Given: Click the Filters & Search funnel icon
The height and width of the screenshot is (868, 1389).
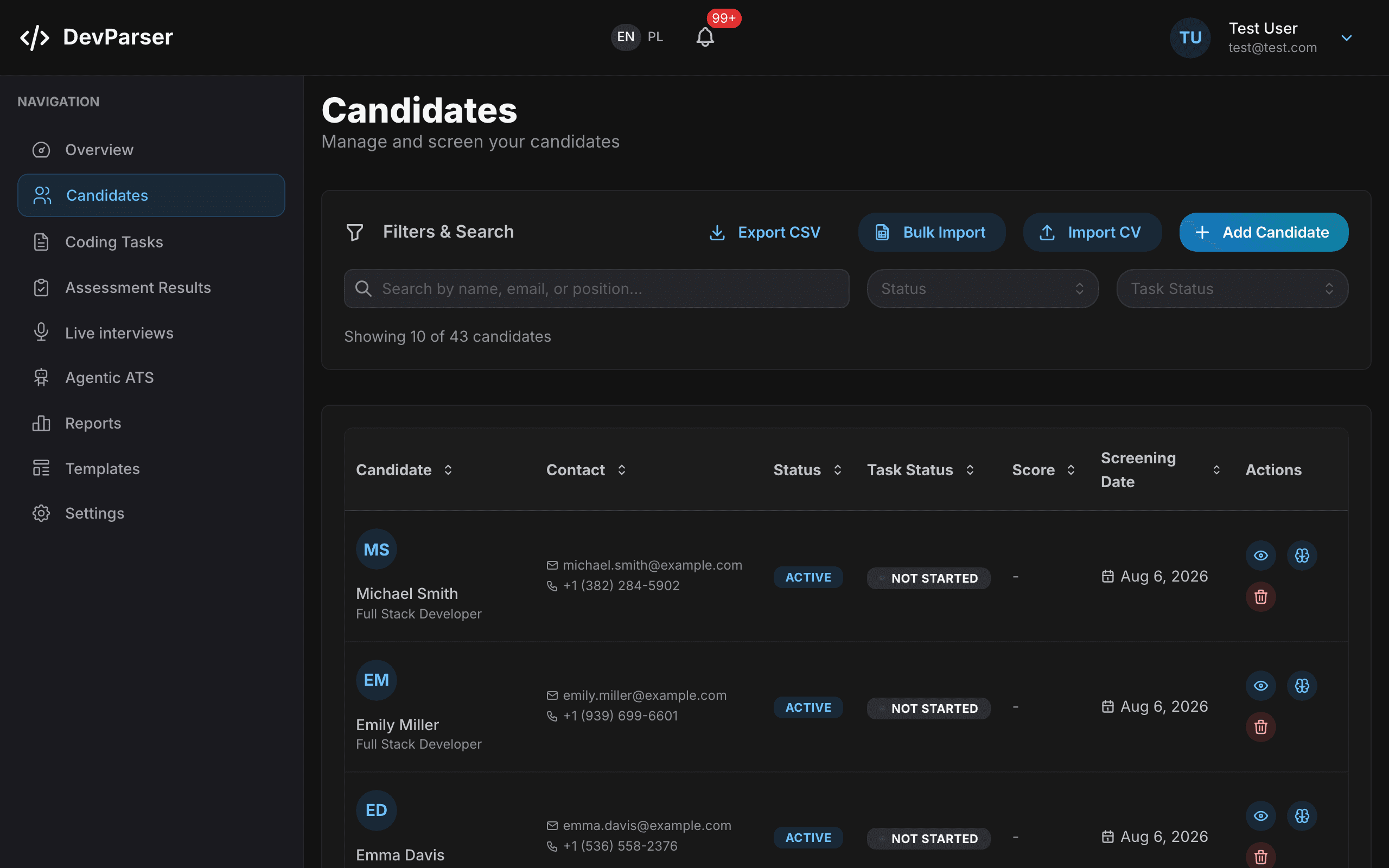Looking at the screenshot, I should (355, 232).
